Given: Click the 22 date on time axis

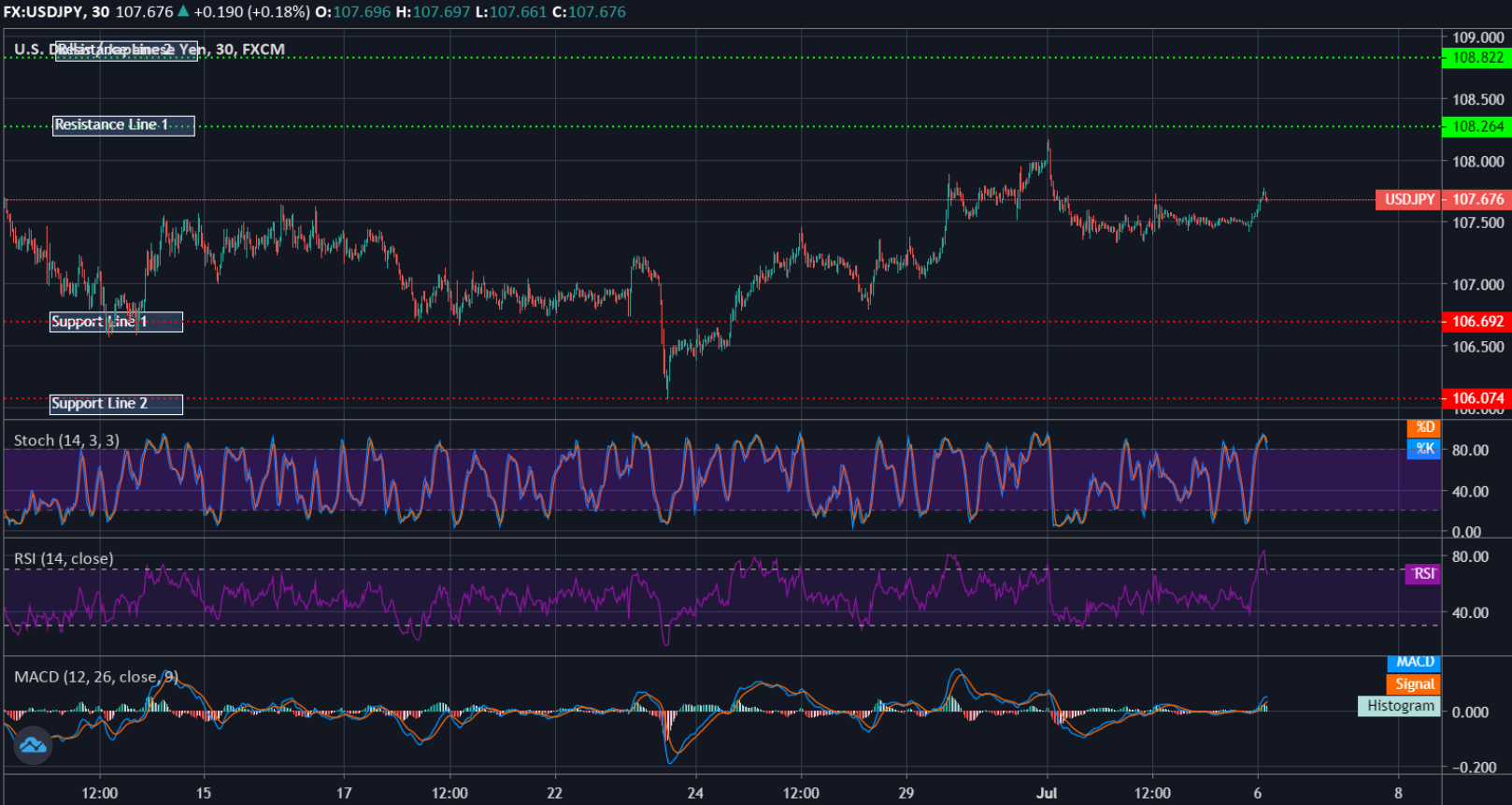Looking at the screenshot, I should tap(554, 793).
